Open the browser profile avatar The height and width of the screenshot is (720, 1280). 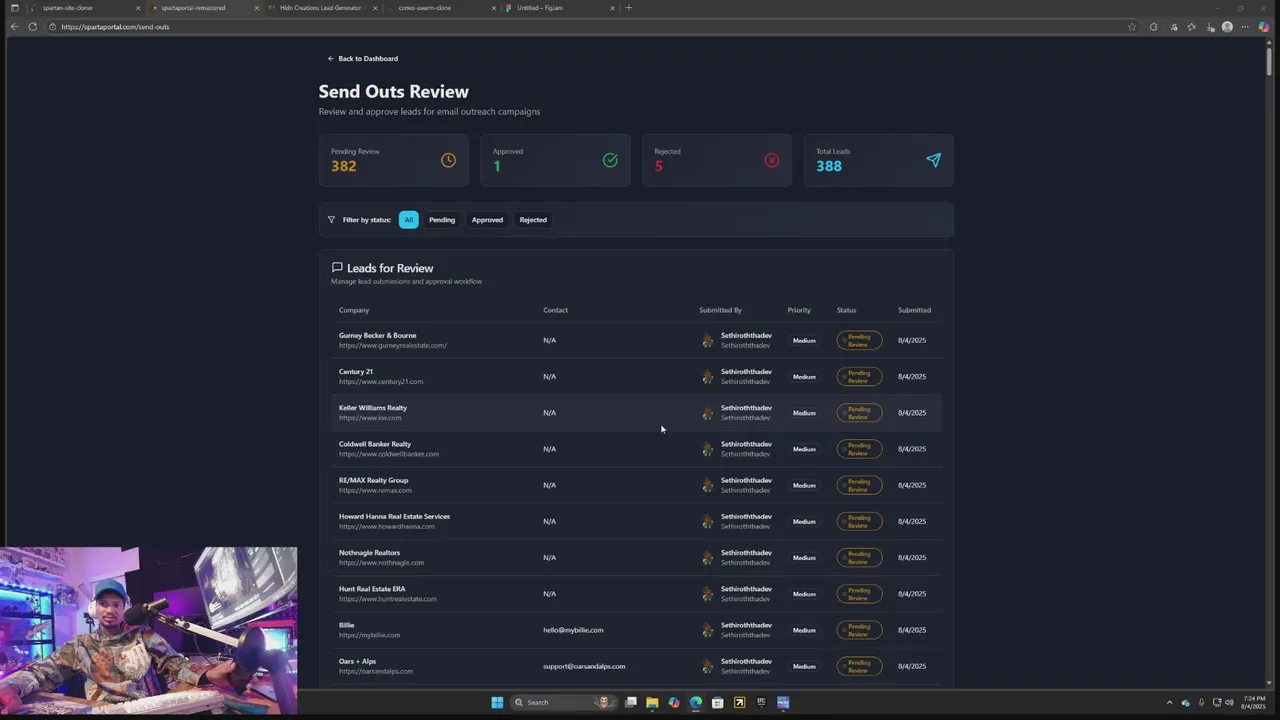(x=1227, y=27)
